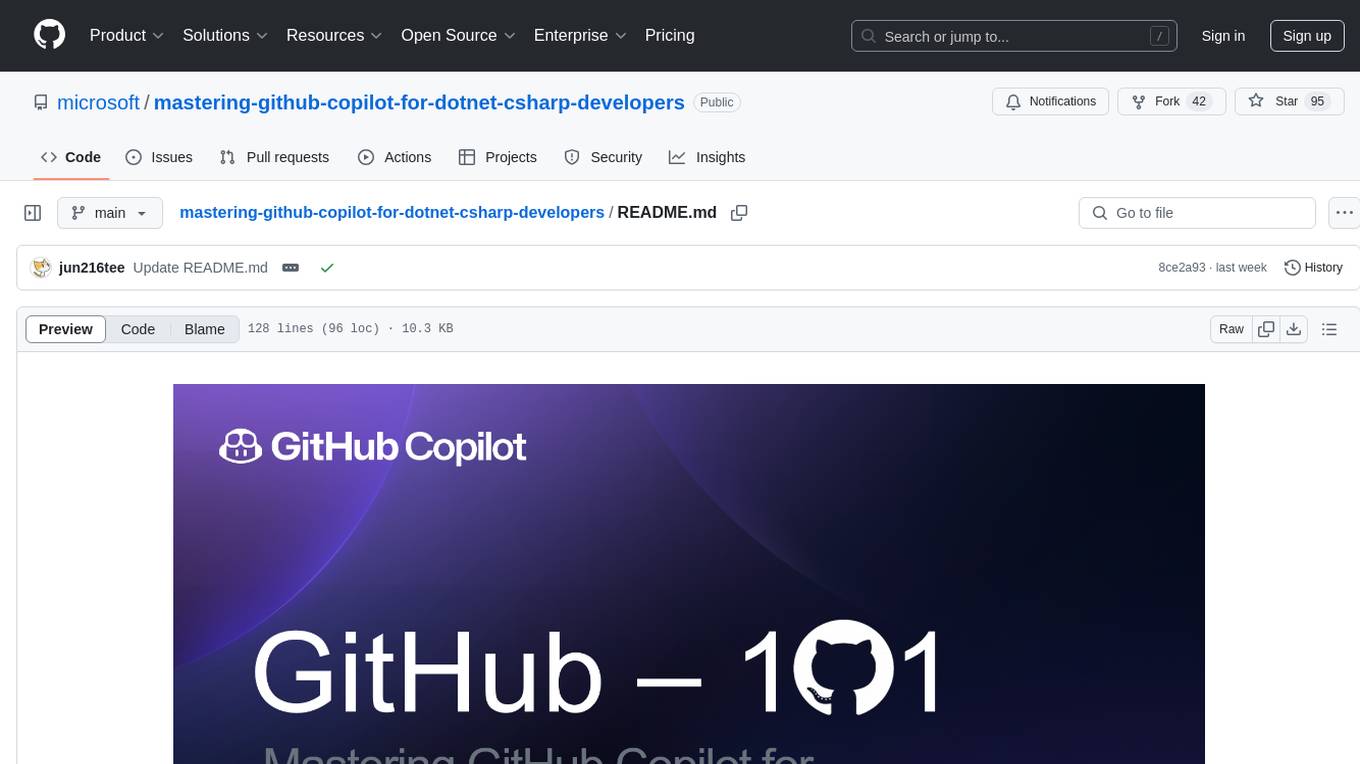Copy raw file contents icon
This screenshot has width=1360, height=764.
click(x=1266, y=329)
